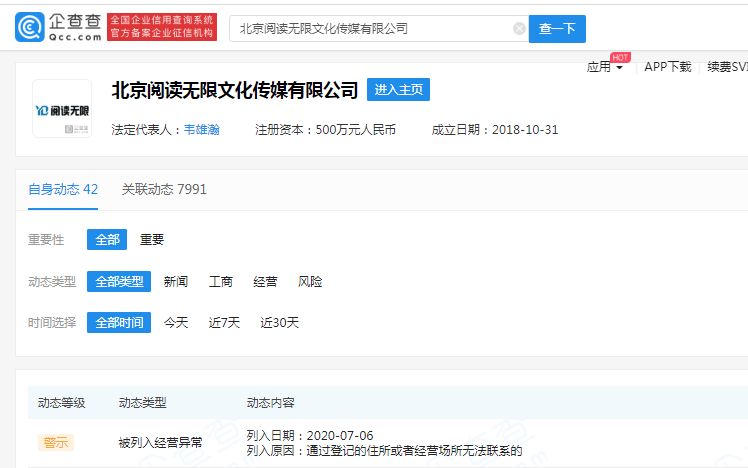Image resolution: width=748 pixels, height=468 pixels.
Task: Click the 注册资本：500万元人民币 text
Action: (325, 130)
